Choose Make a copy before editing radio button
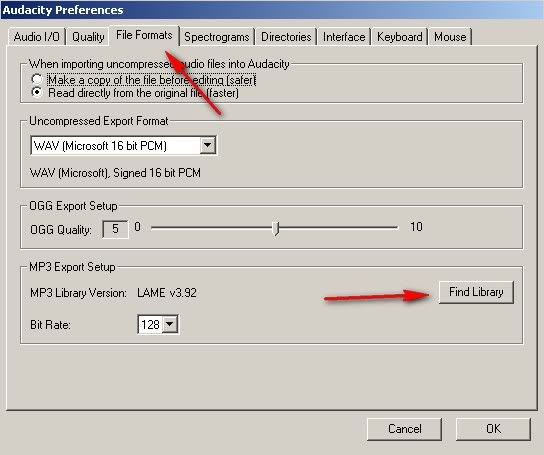 pos(37,79)
